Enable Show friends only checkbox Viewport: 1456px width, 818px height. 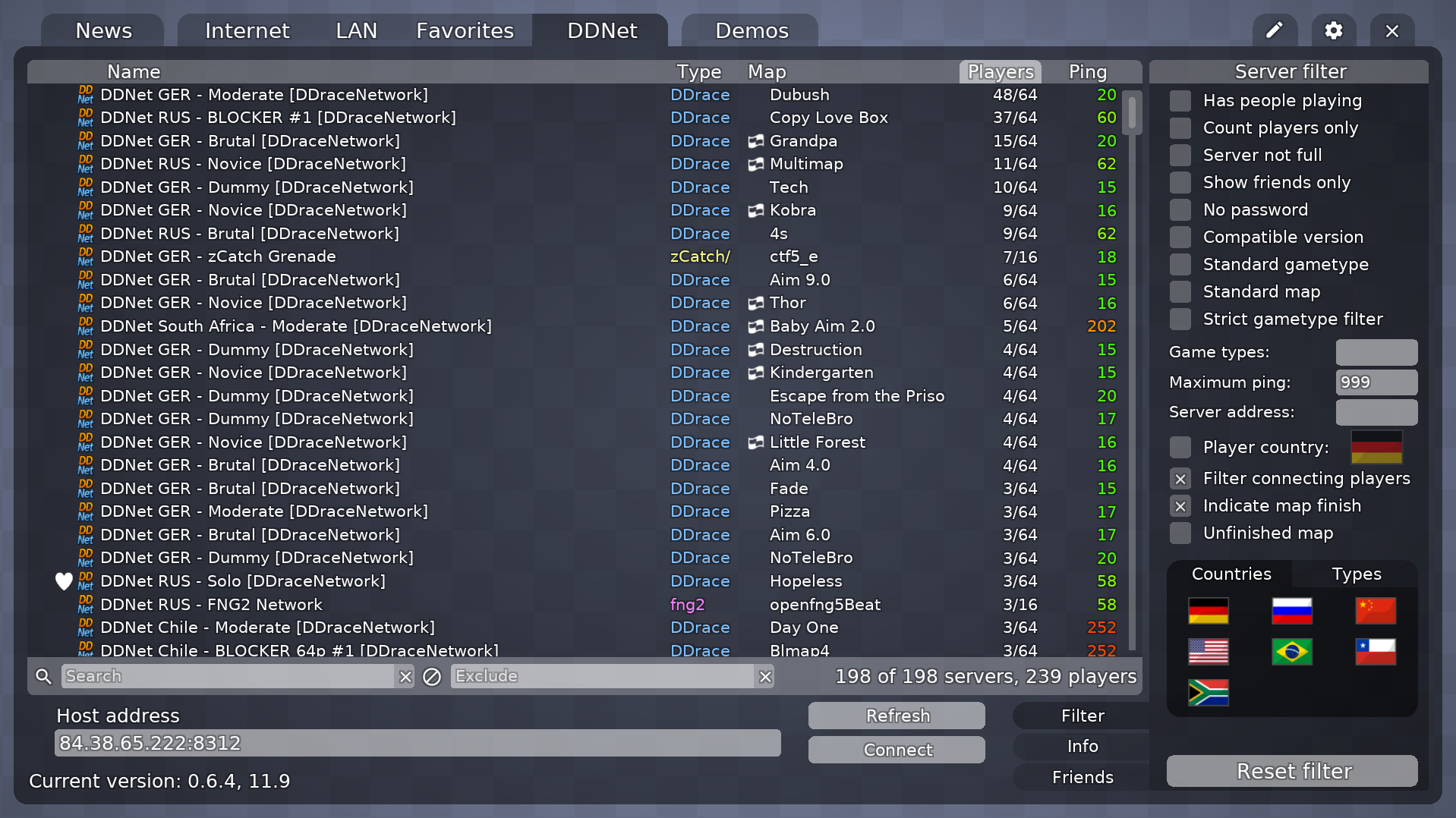[1180, 183]
